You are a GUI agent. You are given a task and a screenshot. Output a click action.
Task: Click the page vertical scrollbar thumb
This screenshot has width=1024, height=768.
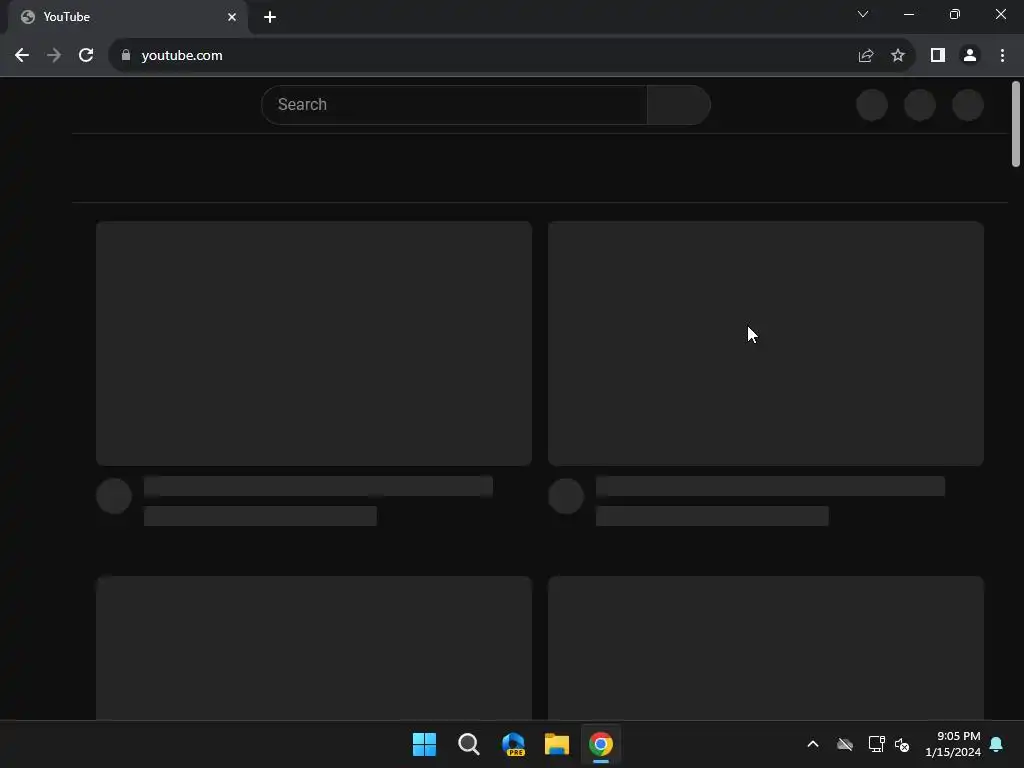[1016, 123]
